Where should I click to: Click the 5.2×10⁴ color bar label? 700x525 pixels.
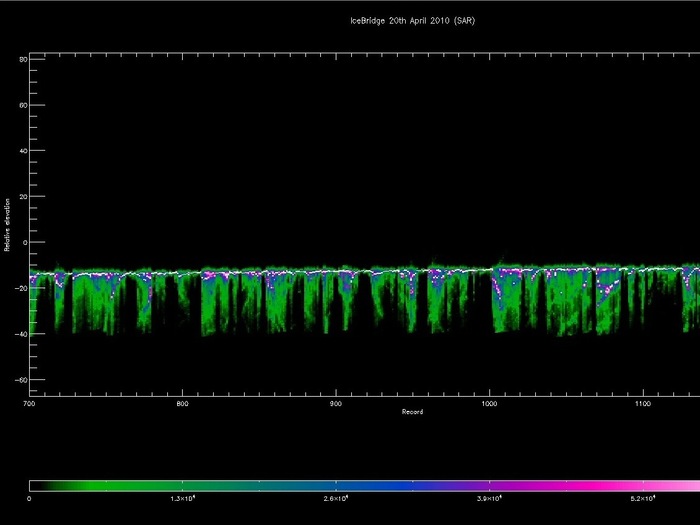tap(639, 498)
